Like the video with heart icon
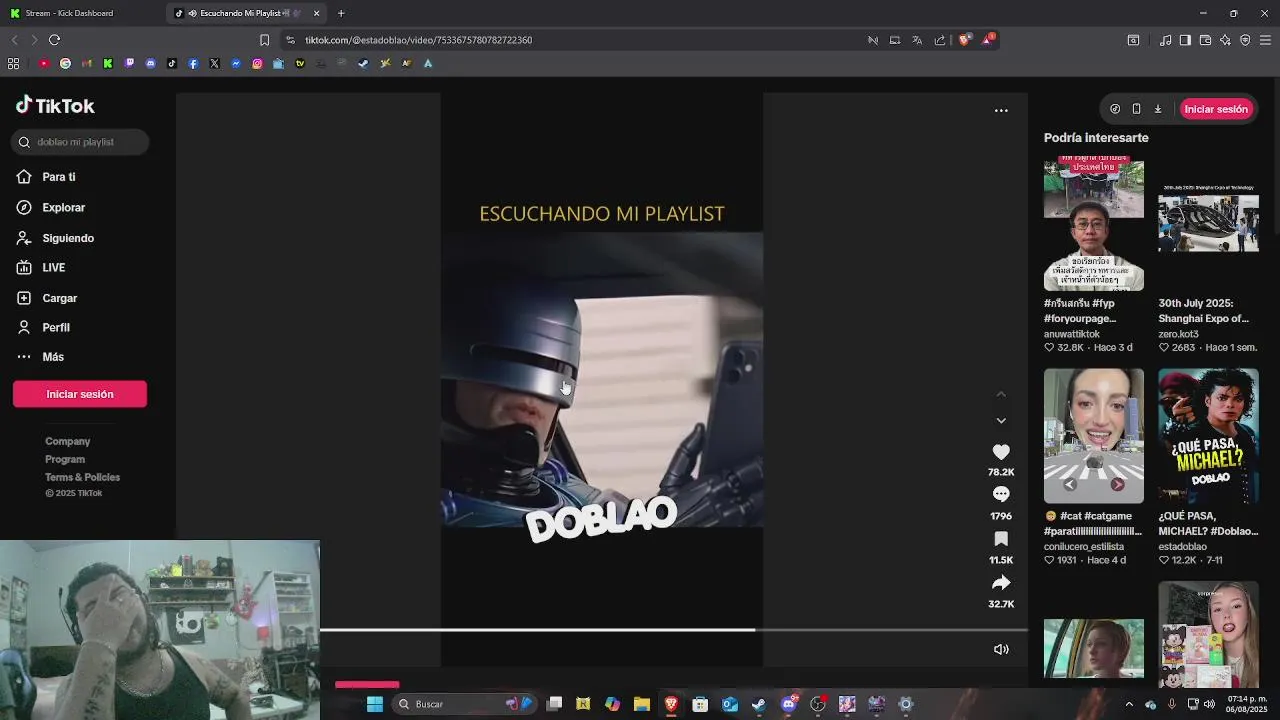 [x=1001, y=452]
